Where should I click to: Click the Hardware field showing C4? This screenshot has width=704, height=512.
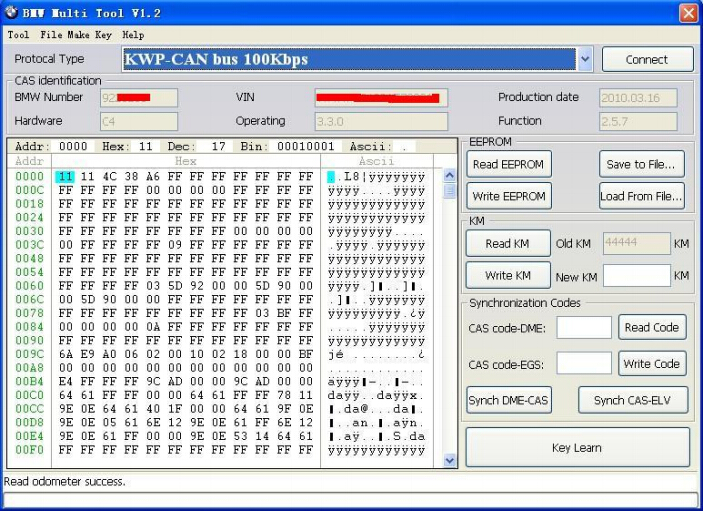(x=139, y=121)
